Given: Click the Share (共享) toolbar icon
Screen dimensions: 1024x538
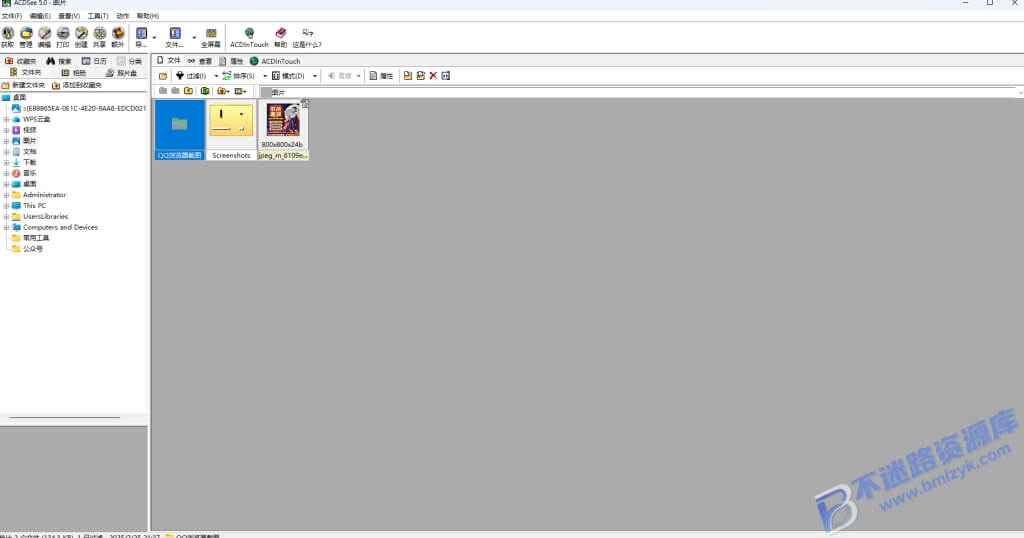Looking at the screenshot, I should click(x=99, y=37).
